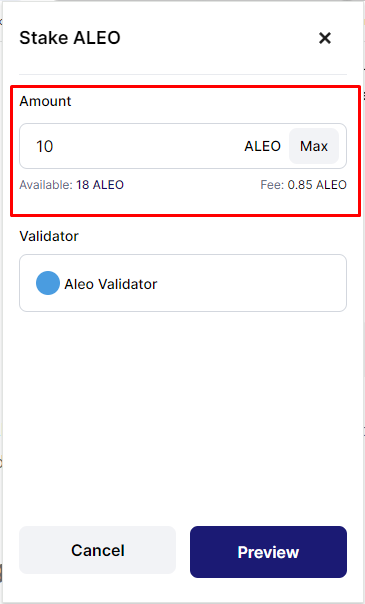The width and height of the screenshot is (365, 604).
Task: Click the divider line under the title
Action: pyautogui.click(x=183, y=74)
